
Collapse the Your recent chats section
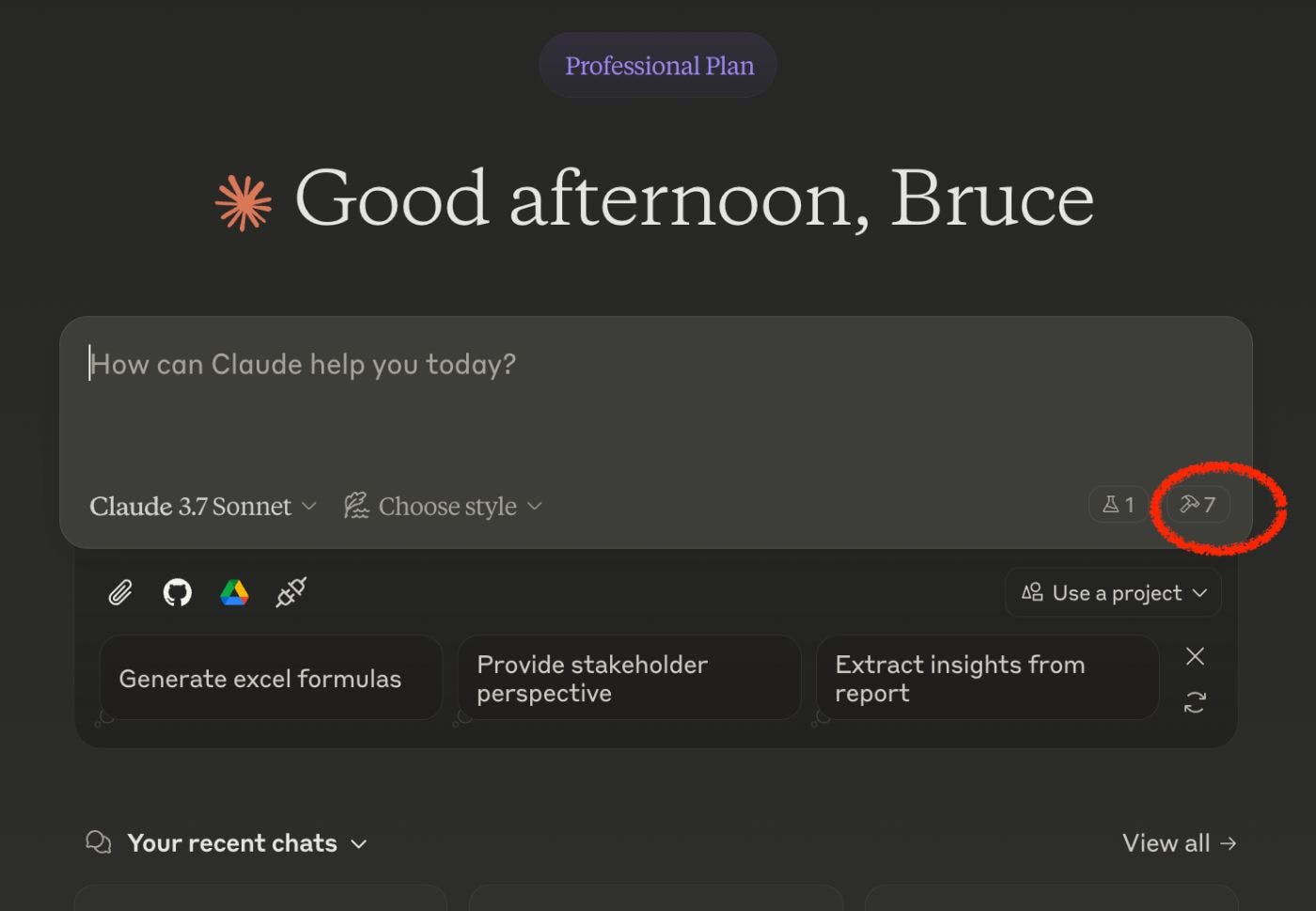(358, 844)
